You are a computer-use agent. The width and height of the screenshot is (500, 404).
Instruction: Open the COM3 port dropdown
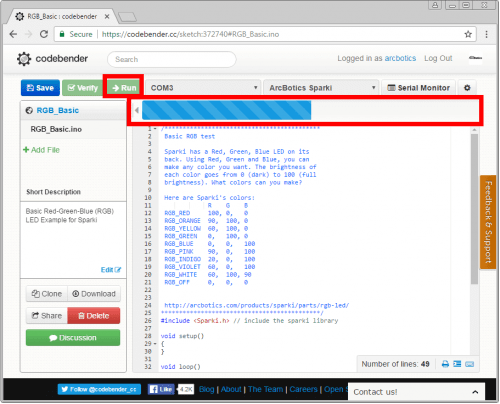coord(203,88)
